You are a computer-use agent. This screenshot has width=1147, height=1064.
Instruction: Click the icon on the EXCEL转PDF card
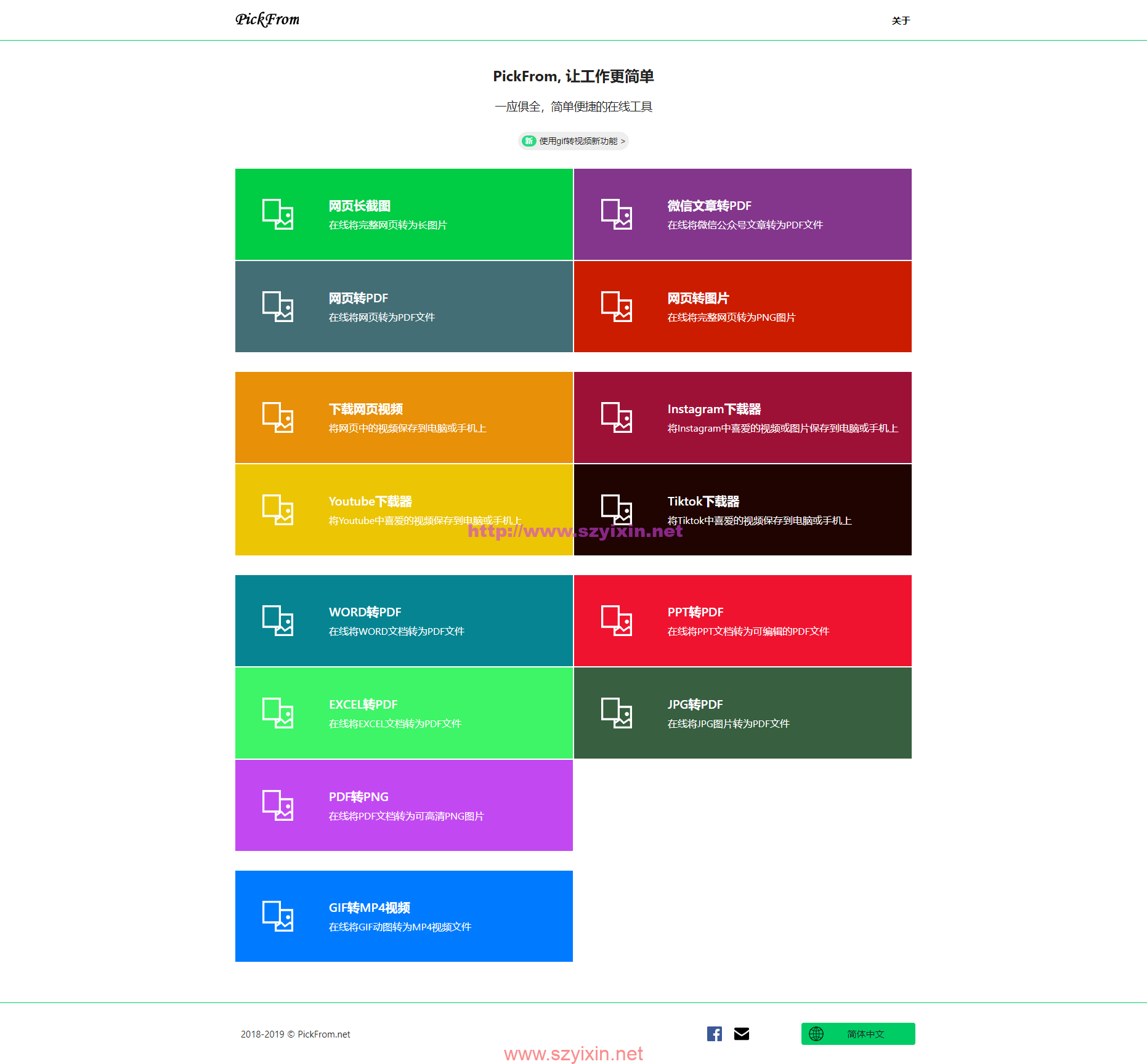pyautogui.click(x=278, y=713)
